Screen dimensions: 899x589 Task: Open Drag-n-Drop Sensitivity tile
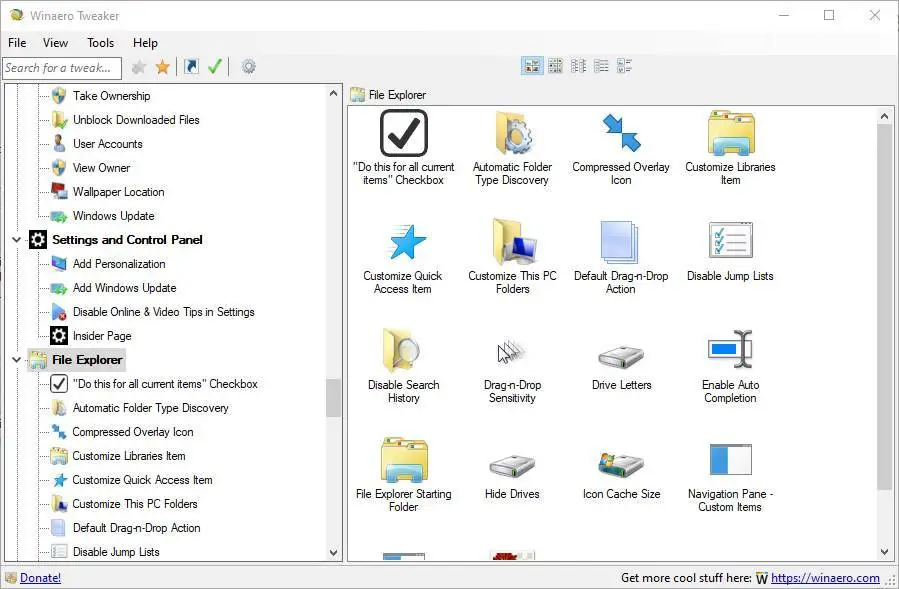pos(512,366)
